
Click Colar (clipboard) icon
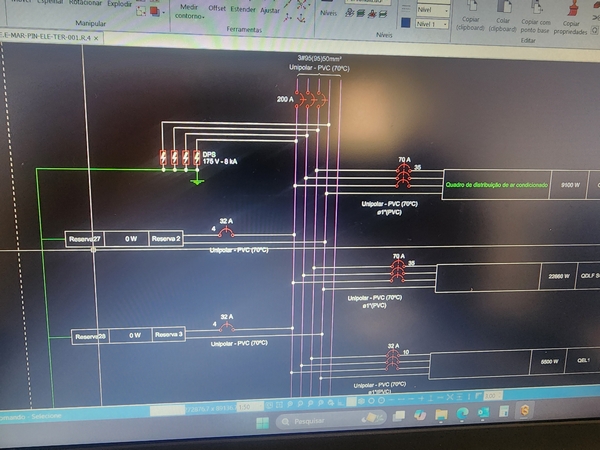point(503,10)
